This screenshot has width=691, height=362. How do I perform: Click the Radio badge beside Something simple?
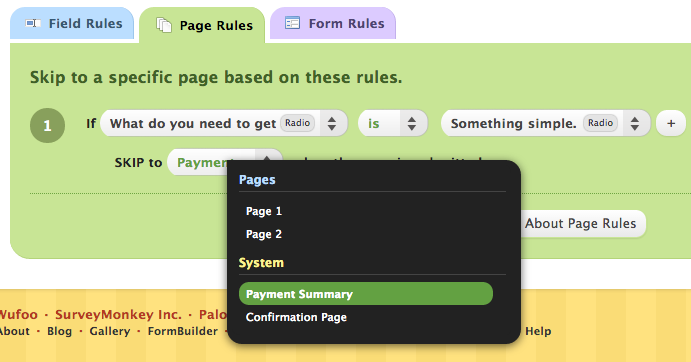tap(600, 123)
